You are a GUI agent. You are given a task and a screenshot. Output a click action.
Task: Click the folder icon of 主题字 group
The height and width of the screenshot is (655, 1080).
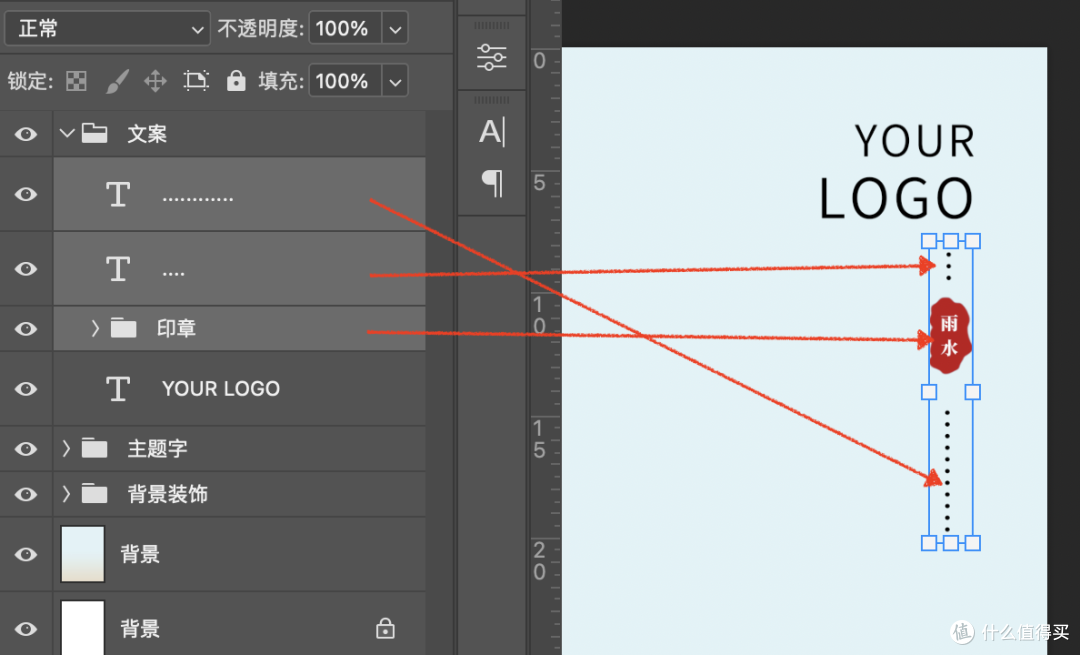pyautogui.click(x=94, y=448)
